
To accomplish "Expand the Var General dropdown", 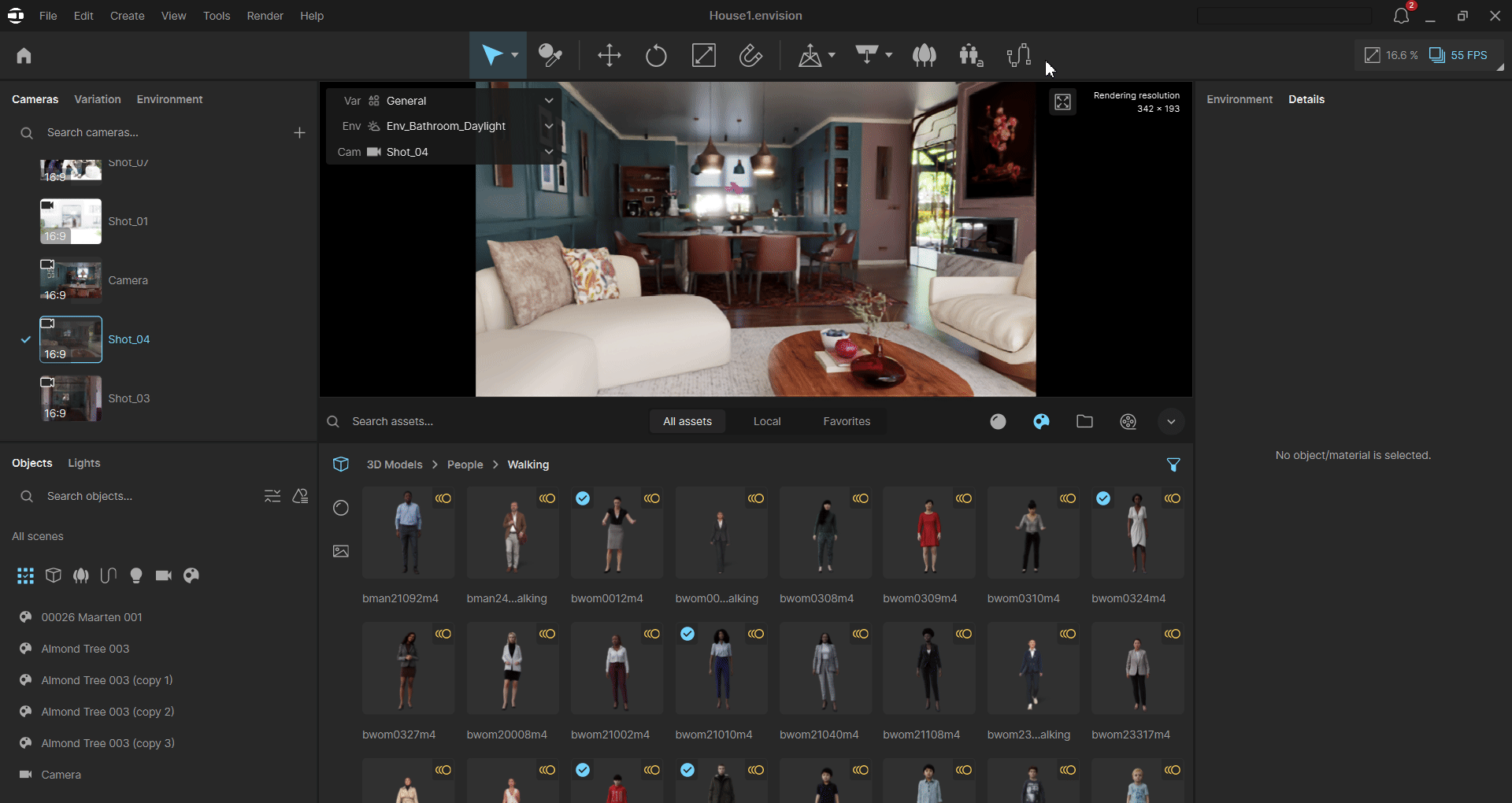I will [x=549, y=101].
